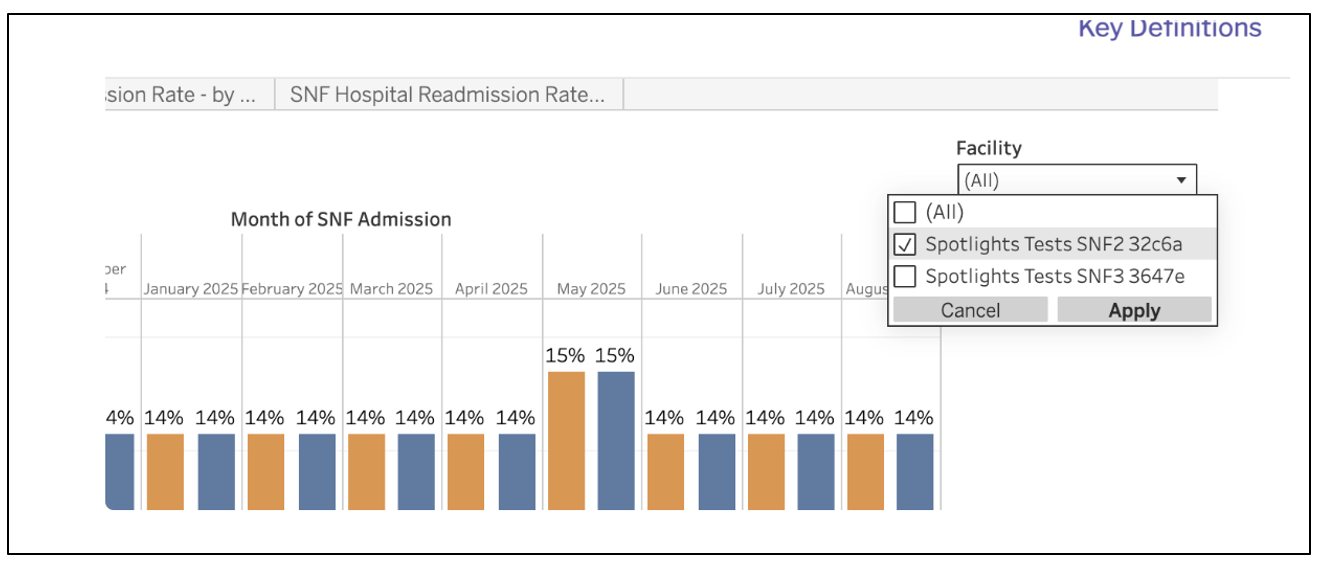
Task: Switch to the SNF Hospital Readmission Rate tab
Action: click(x=447, y=95)
